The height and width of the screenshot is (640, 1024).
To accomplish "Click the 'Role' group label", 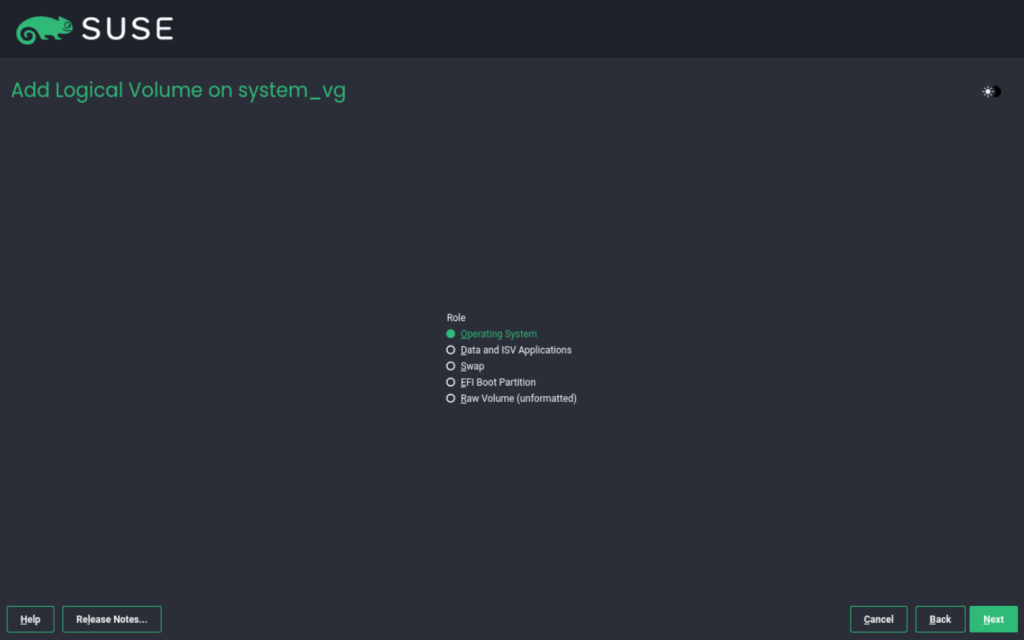I will point(456,317).
